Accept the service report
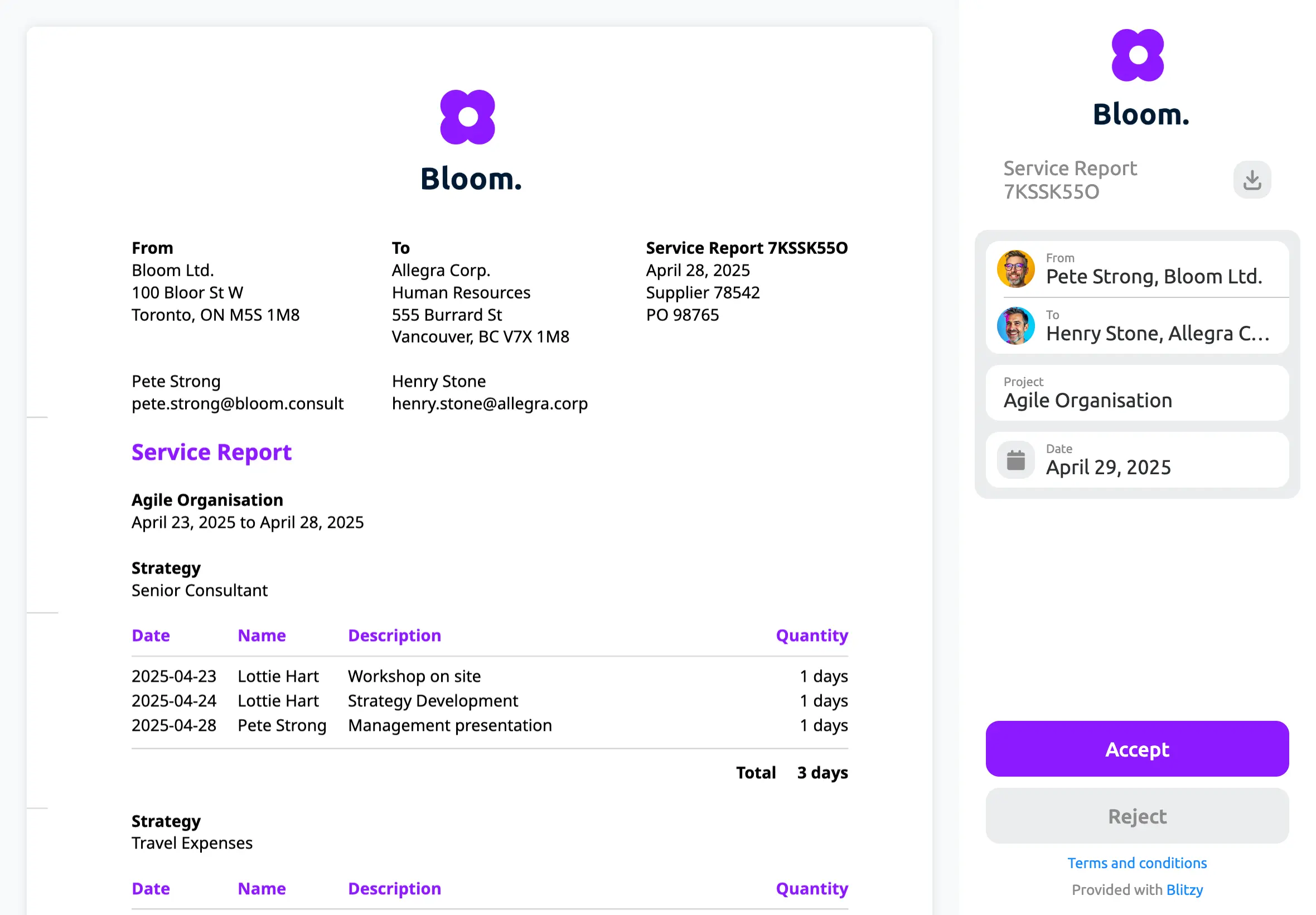 tap(1136, 749)
